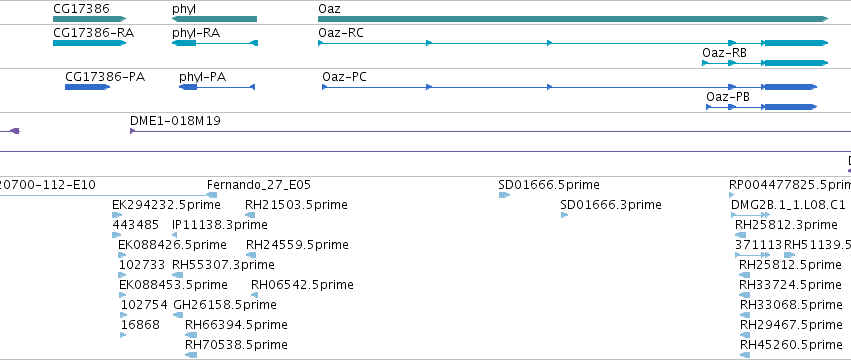
Task: Select the SD01666.5prime EST arrow
Action: (x=505, y=195)
